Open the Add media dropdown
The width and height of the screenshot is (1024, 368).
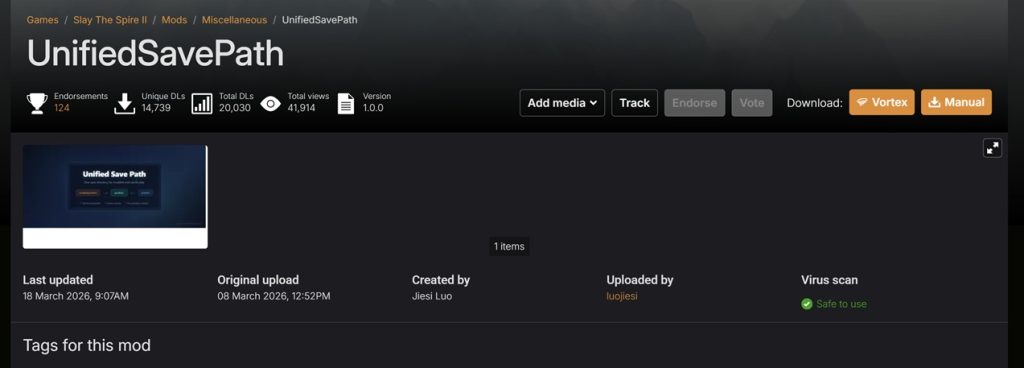click(562, 103)
